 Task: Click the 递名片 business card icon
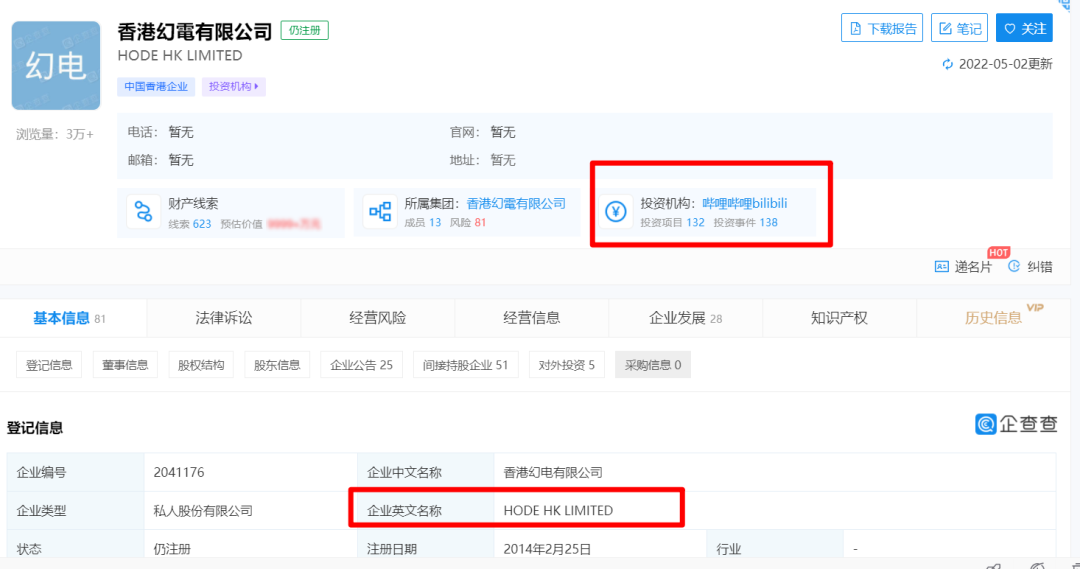tap(941, 267)
